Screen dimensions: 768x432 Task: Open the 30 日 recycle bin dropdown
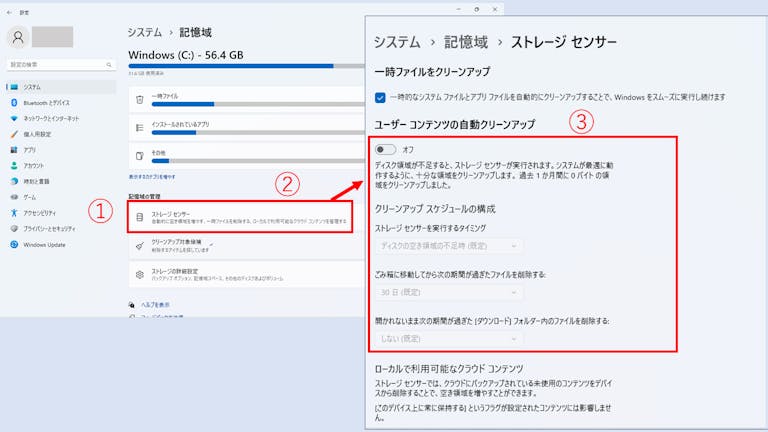[449, 292]
